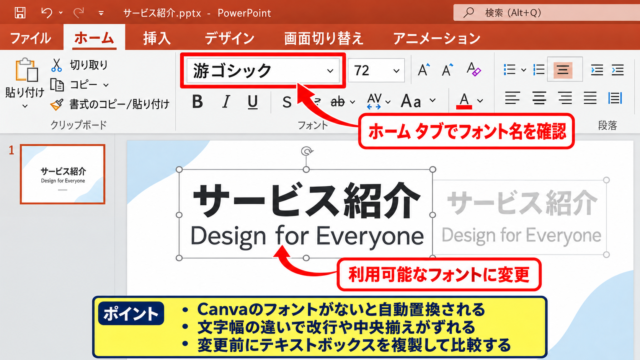
Task: Click the black Design for Everyone subtitle
Action: point(307,236)
